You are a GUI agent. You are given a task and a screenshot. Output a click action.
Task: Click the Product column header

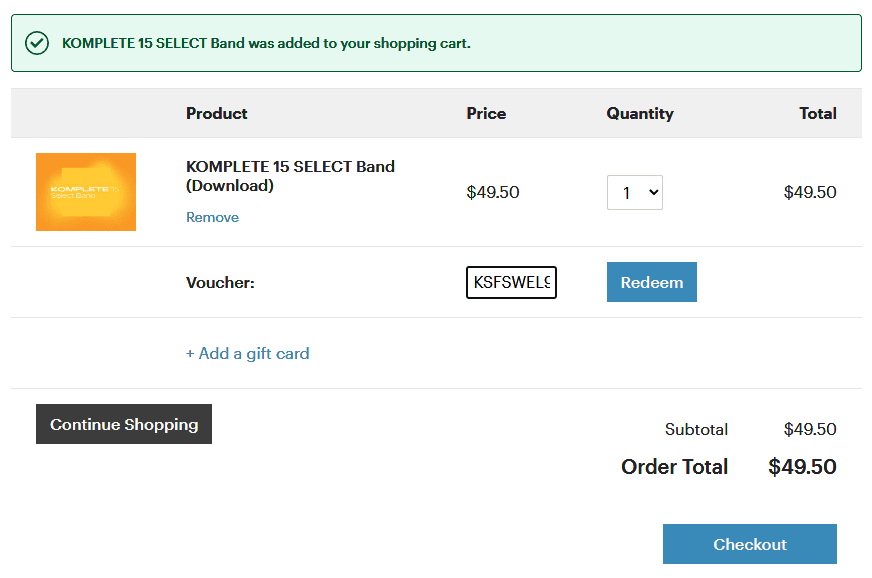tap(217, 113)
